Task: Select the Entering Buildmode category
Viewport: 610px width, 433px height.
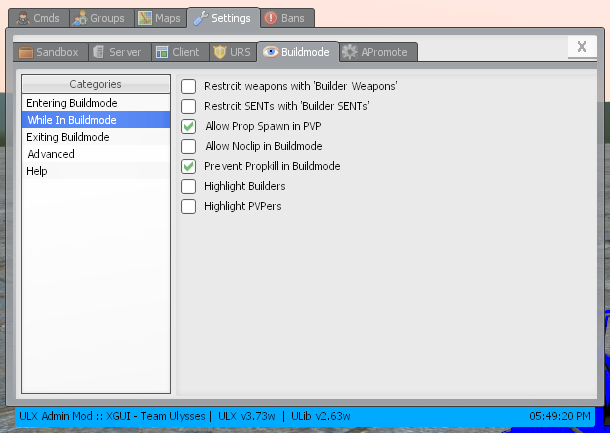Action: coord(96,103)
